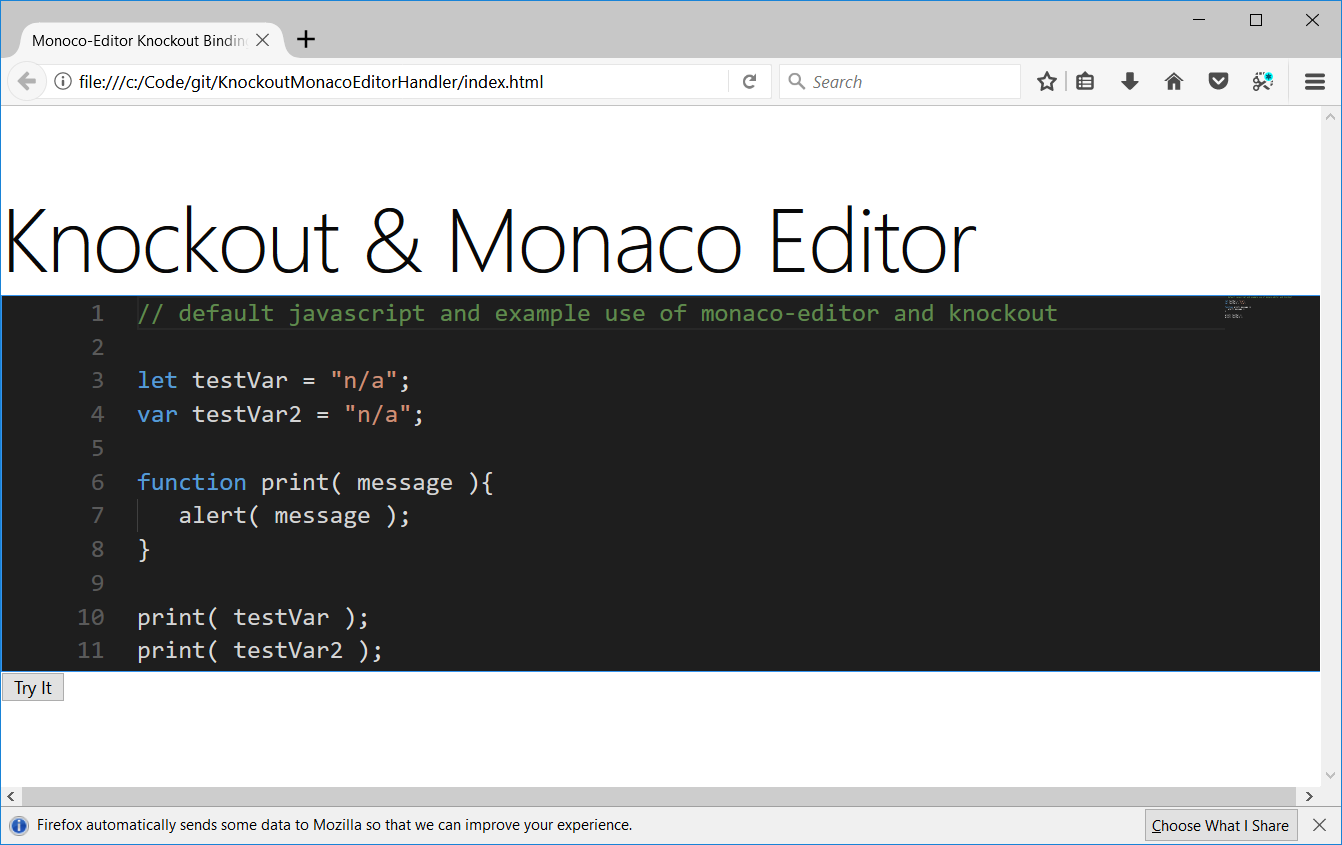Image resolution: width=1342 pixels, height=845 pixels.
Task: Reload the page with the refresh icon
Action: pyautogui.click(x=749, y=82)
